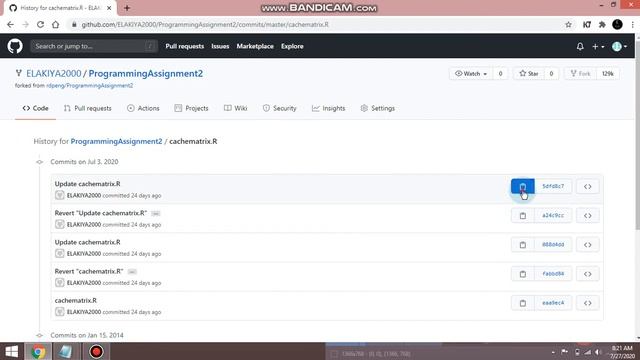Open rdpeng/ProgrammingAssignment2 forked-from link
The height and width of the screenshot is (360, 640).
pos(89,86)
